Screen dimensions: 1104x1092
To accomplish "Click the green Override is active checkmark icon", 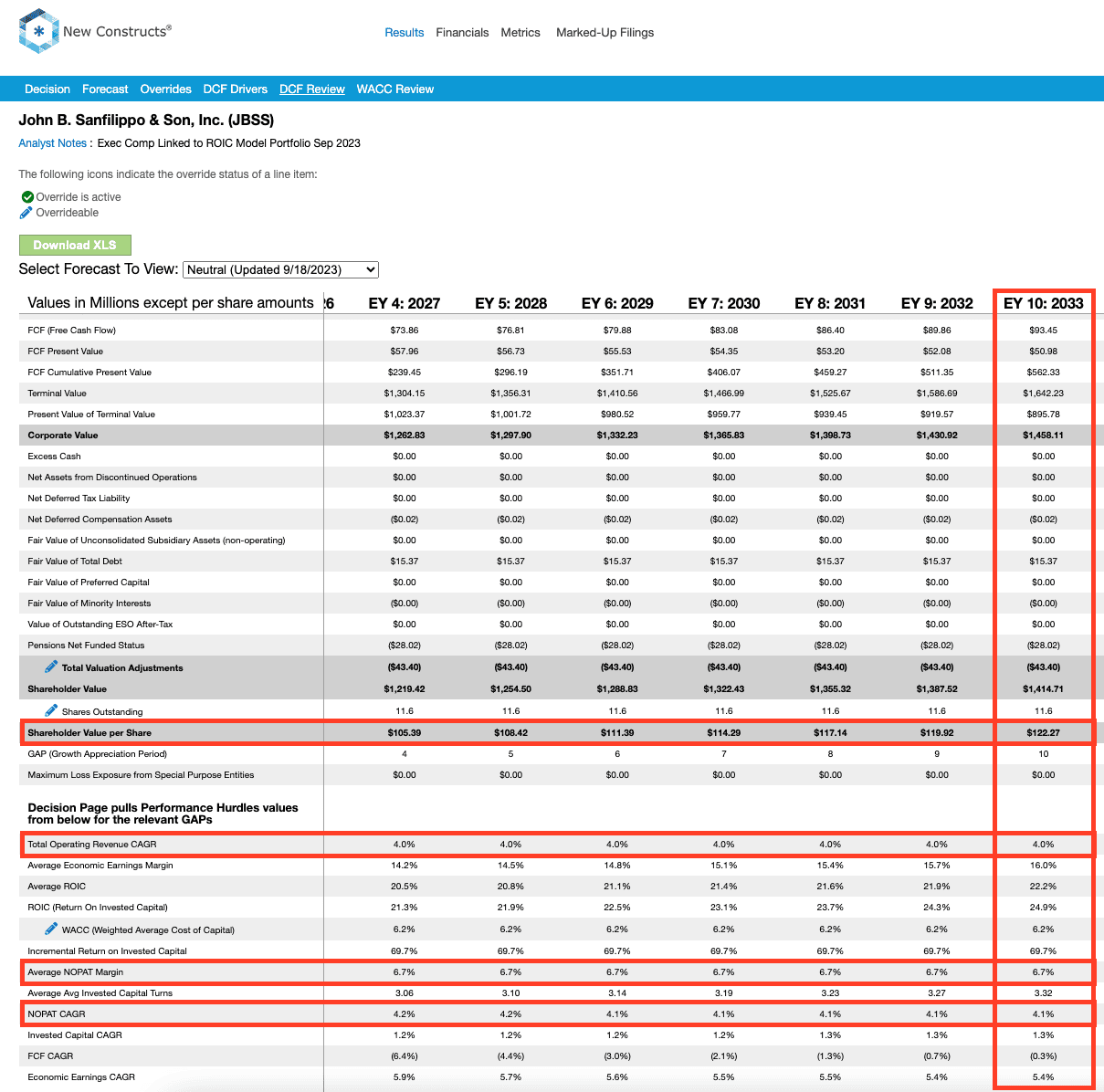I will click(27, 197).
